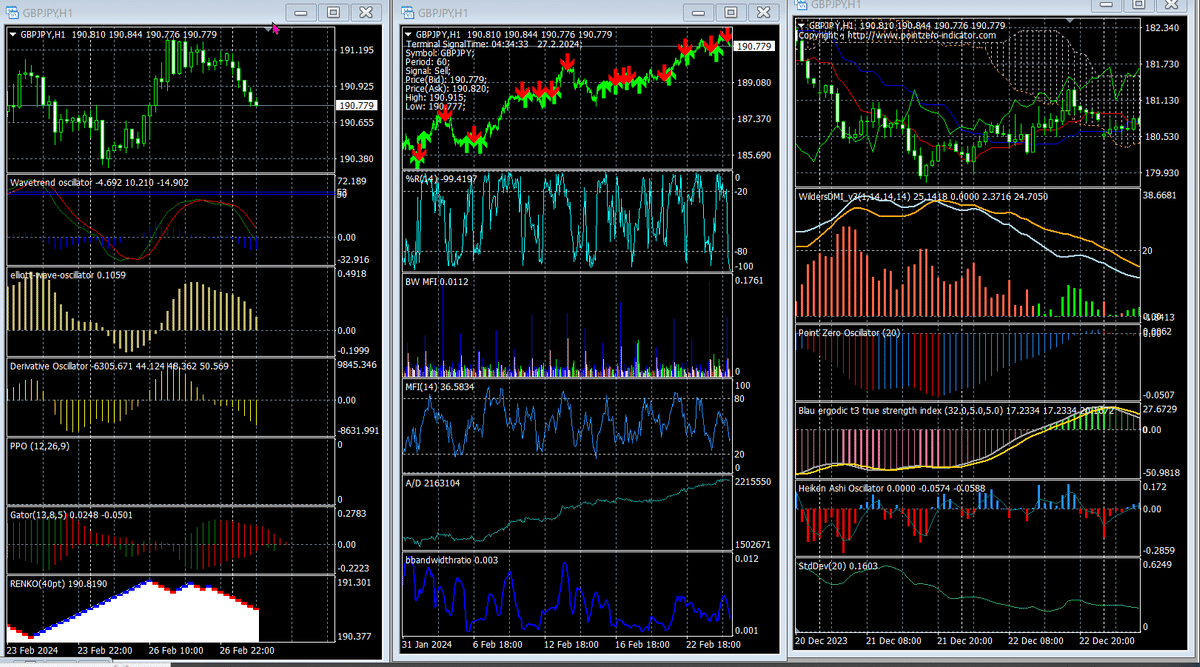Click the chart icon in left window title bar
Image resolution: width=1200 pixels, height=667 pixels.
click(11, 13)
